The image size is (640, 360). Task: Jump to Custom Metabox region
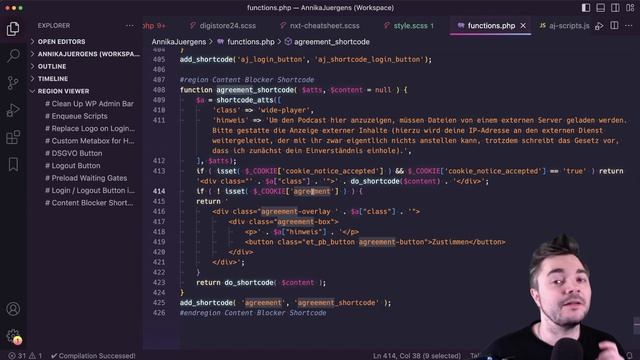tap(89, 141)
